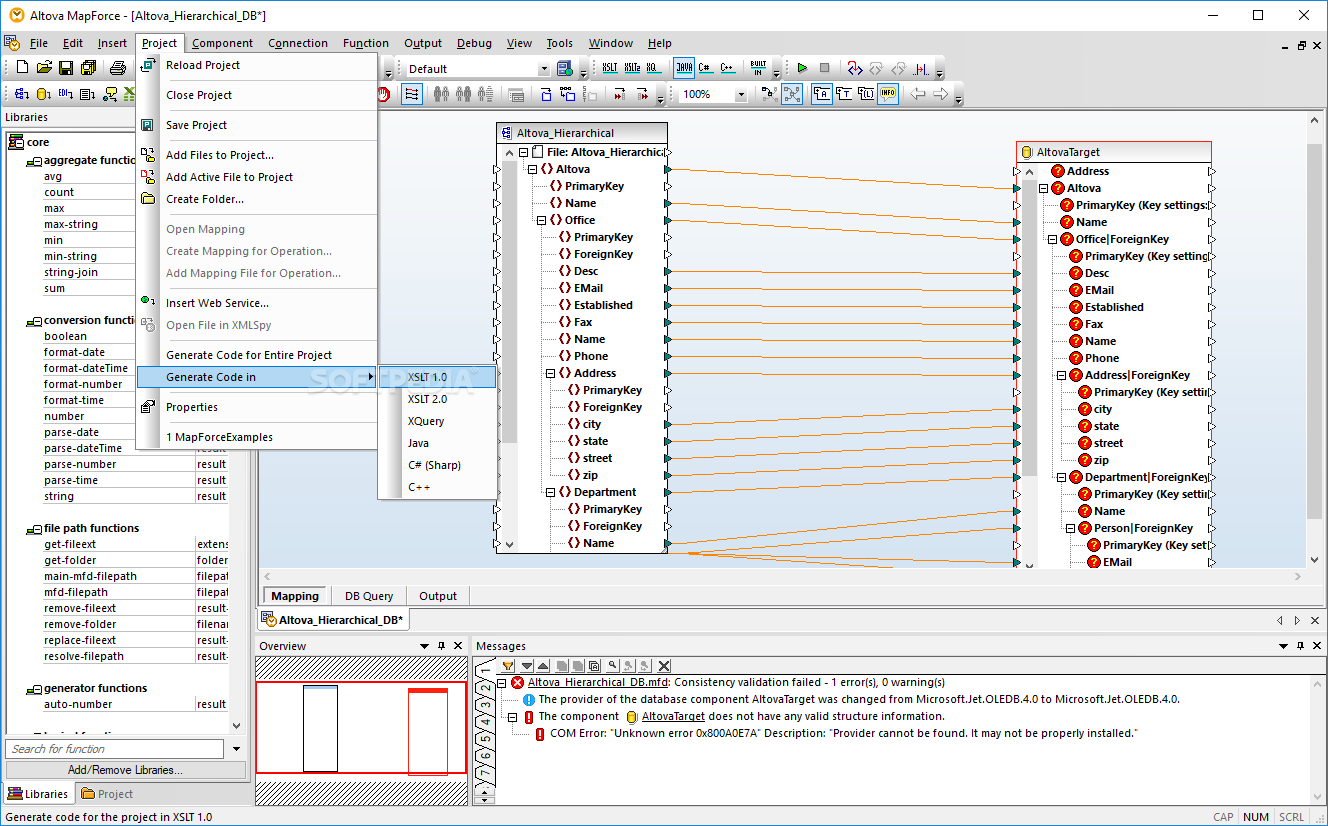Toggle the highlighted auto-connect children button
Viewport: 1328px width, 826px height.
tap(791, 94)
